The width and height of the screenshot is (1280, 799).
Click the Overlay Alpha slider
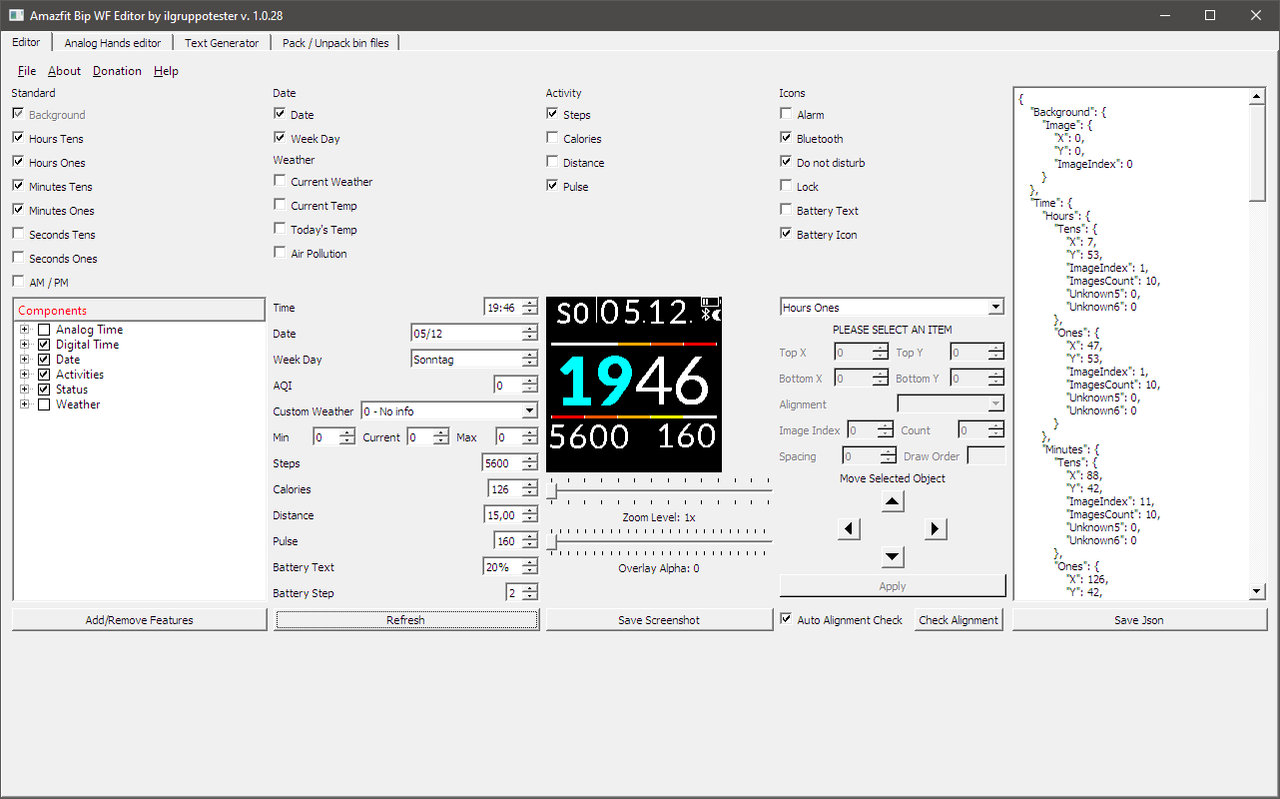click(660, 541)
